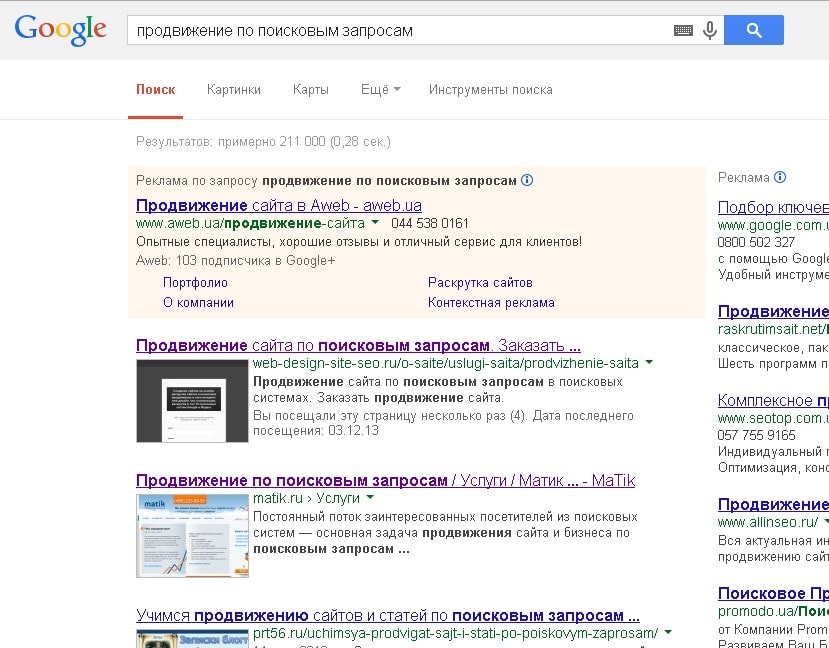Expand arrow after web-design-site-seo.ru URL
This screenshot has height=648, width=829.
(649, 363)
